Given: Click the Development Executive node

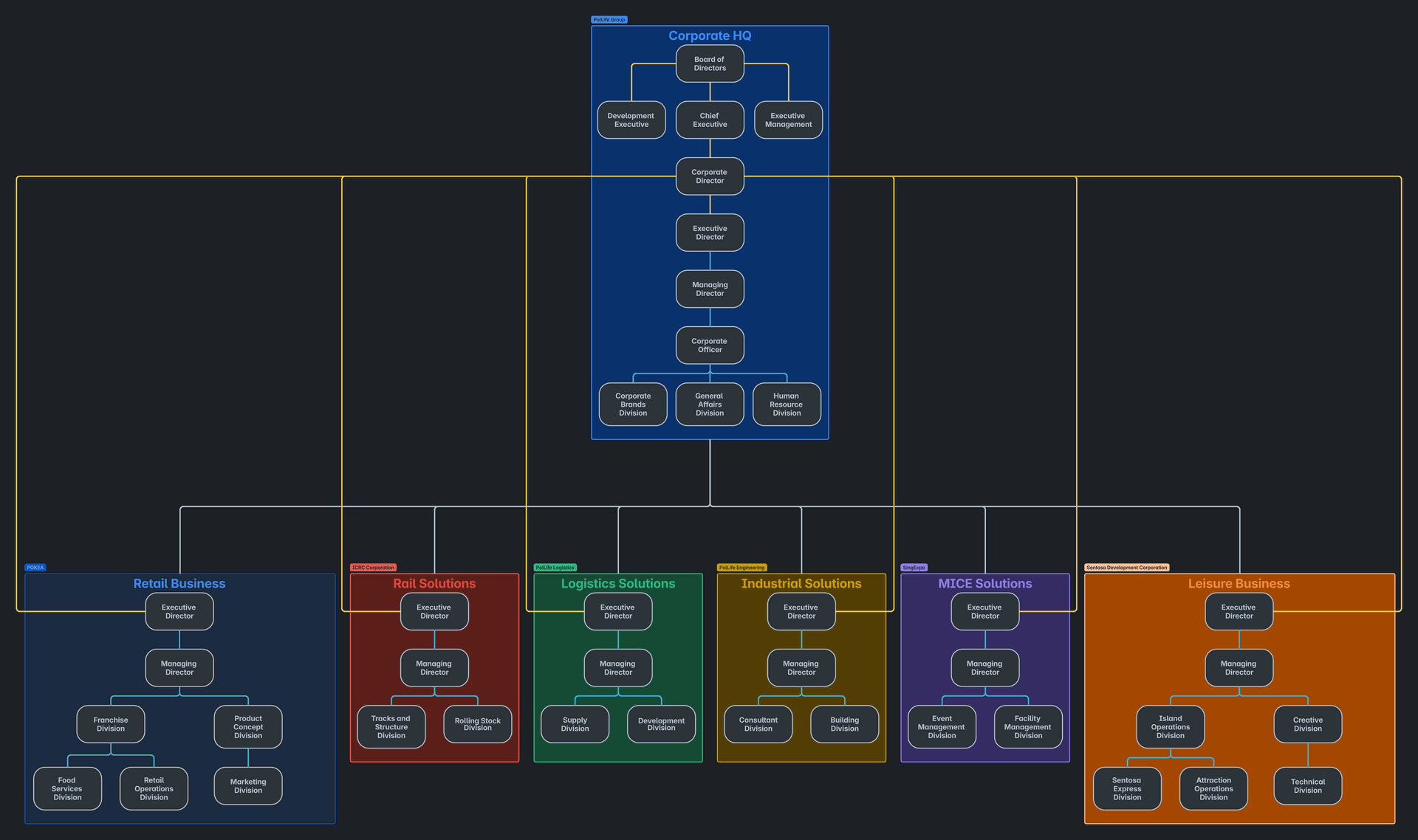Looking at the screenshot, I should [x=631, y=120].
